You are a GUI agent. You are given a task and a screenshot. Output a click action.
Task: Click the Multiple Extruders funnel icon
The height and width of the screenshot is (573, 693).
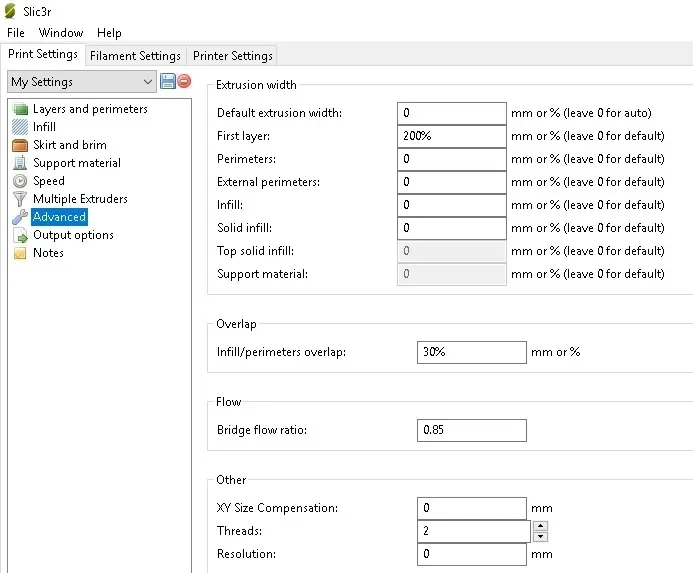20,199
